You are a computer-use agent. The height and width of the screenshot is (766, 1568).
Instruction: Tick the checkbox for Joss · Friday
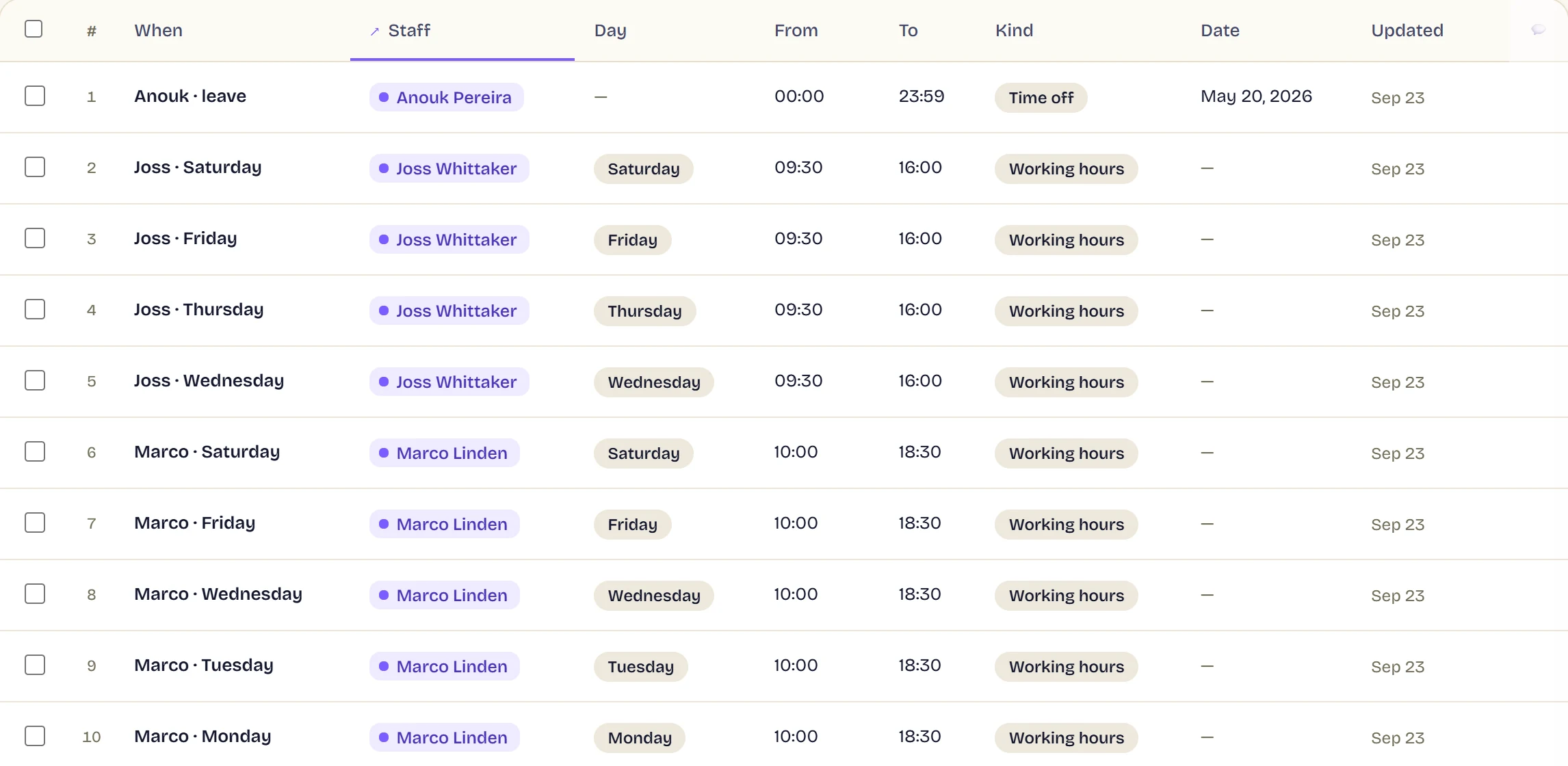tap(35, 238)
